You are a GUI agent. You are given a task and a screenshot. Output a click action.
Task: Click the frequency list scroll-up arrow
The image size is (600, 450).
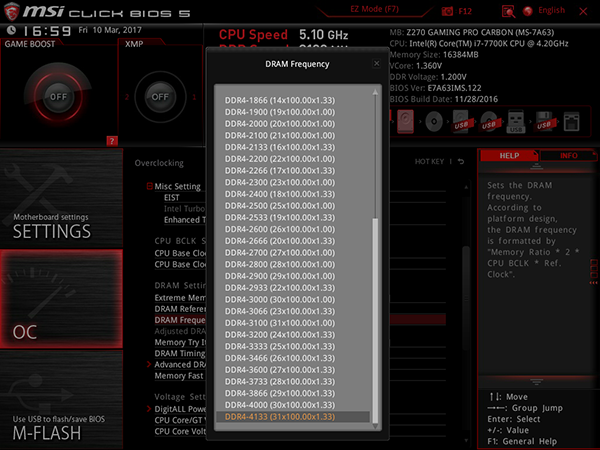[375, 92]
